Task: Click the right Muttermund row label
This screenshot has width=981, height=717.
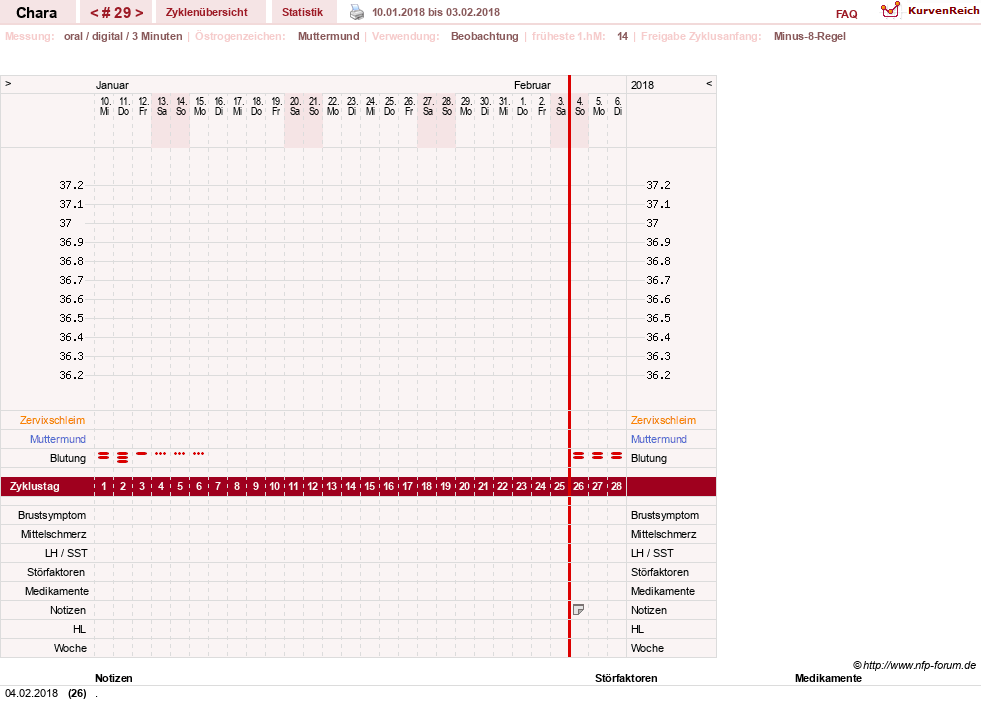Action: pyautogui.click(x=659, y=439)
